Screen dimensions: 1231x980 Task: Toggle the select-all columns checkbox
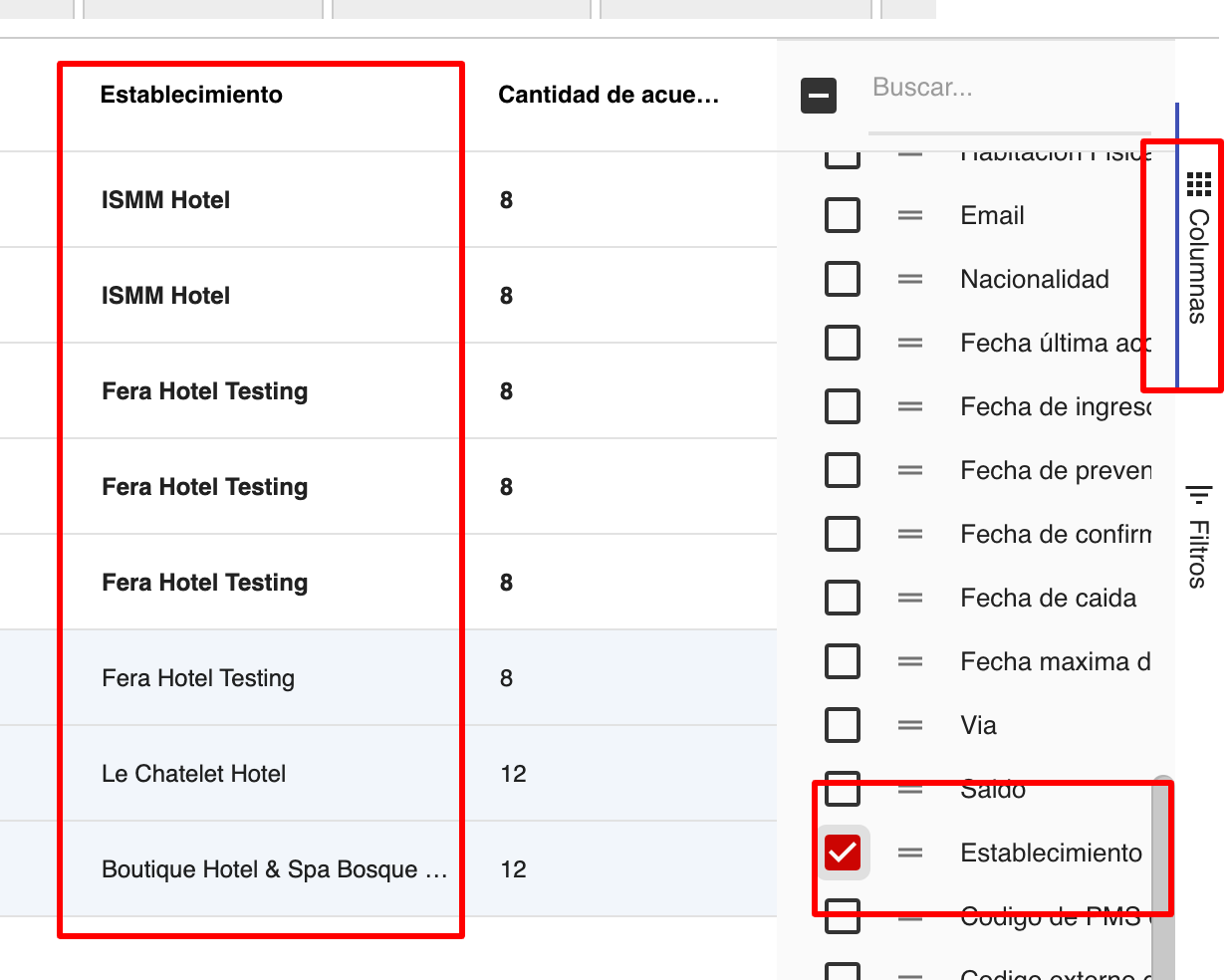[819, 96]
